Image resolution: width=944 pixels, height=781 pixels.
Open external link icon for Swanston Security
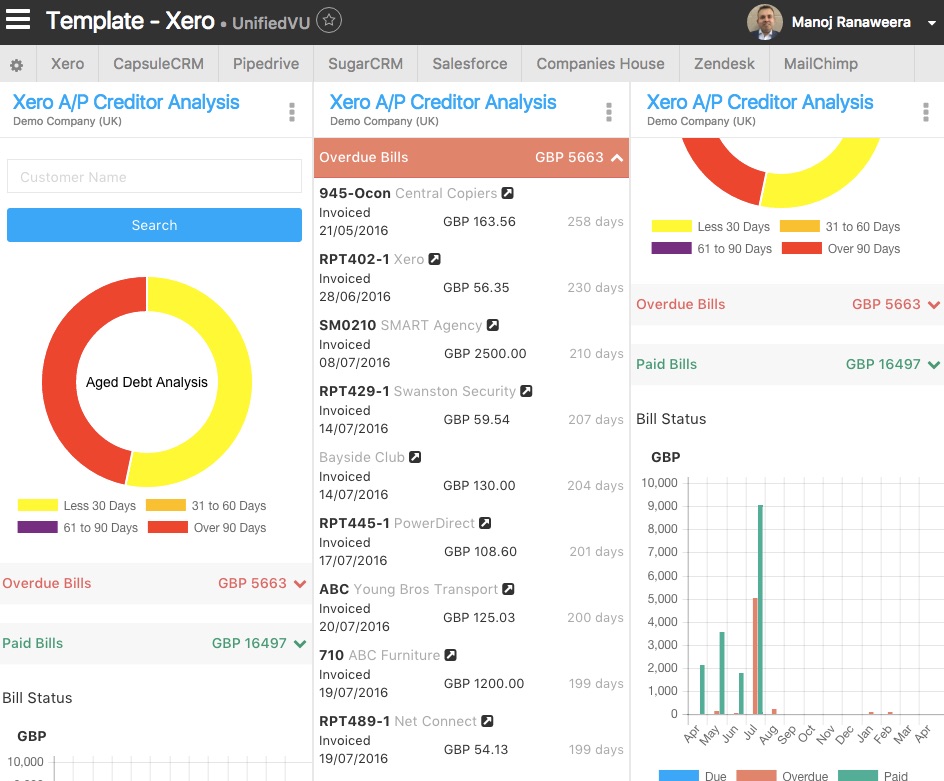pos(526,391)
